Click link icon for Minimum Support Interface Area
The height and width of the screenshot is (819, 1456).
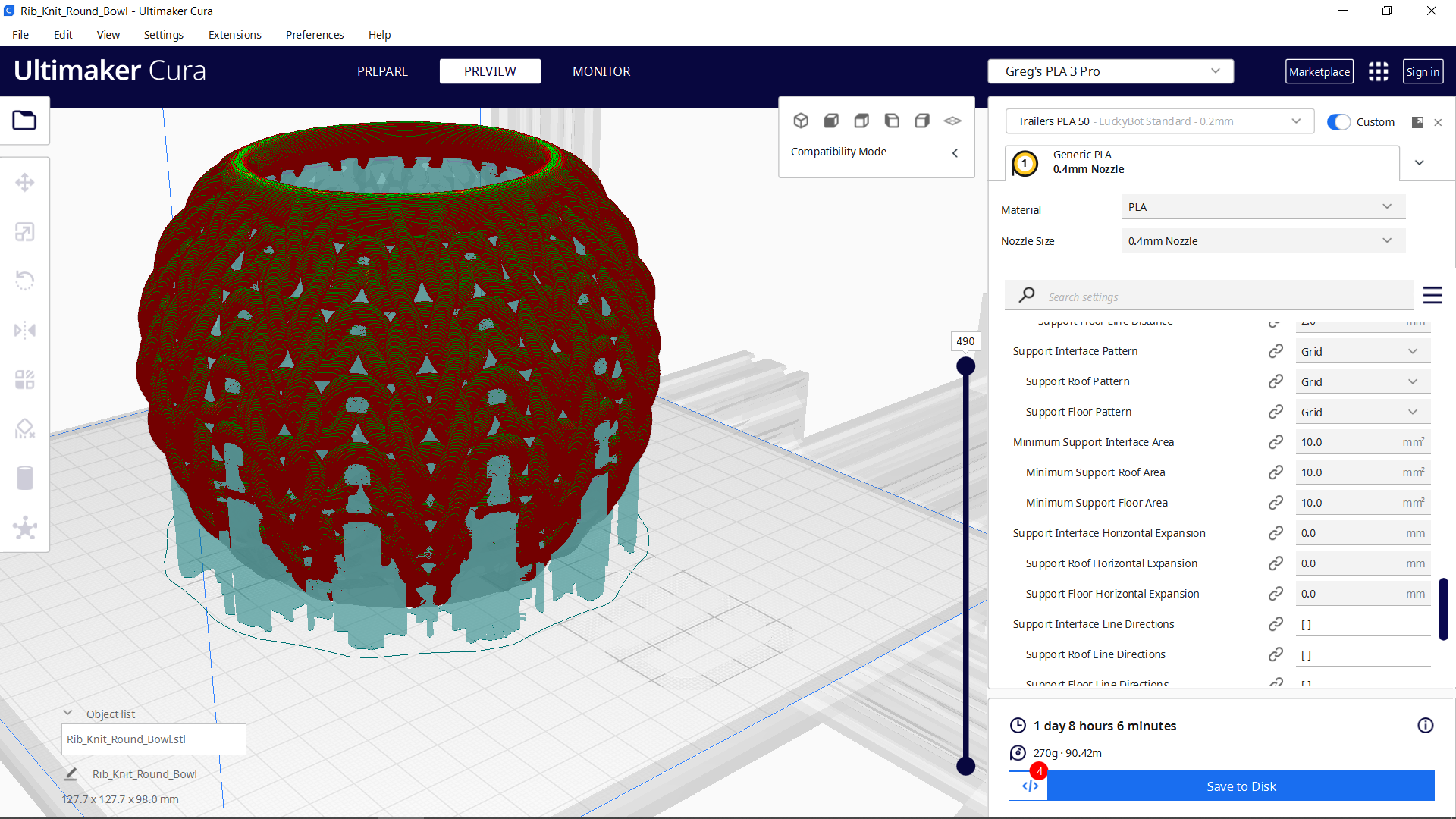(1276, 442)
